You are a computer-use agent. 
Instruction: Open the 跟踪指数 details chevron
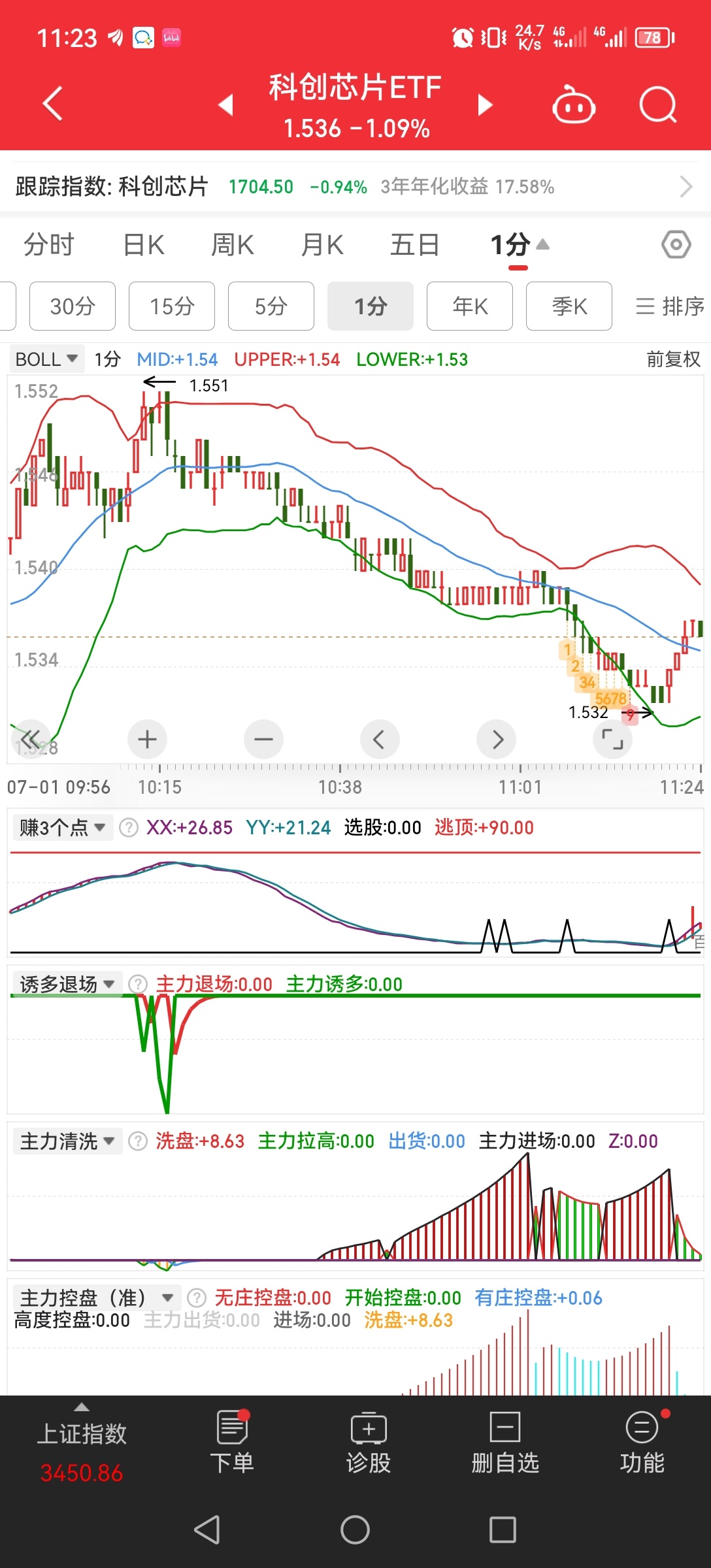point(686,187)
